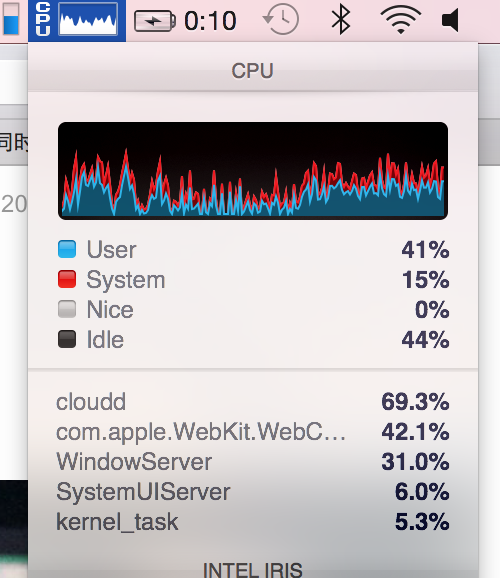Click the CPU panel header title

(x=253, y=70)
